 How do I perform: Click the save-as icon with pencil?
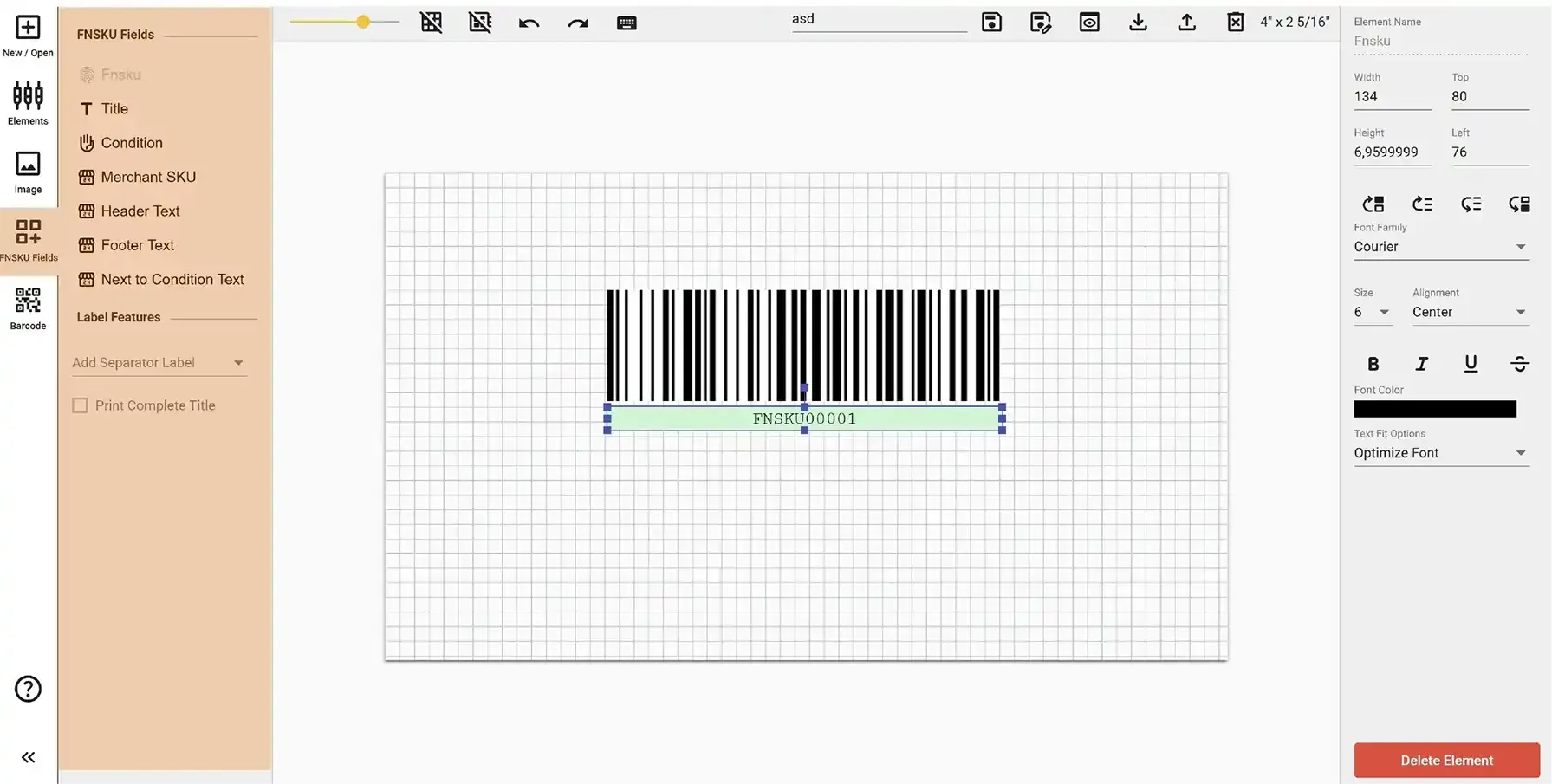point(1041,23)
